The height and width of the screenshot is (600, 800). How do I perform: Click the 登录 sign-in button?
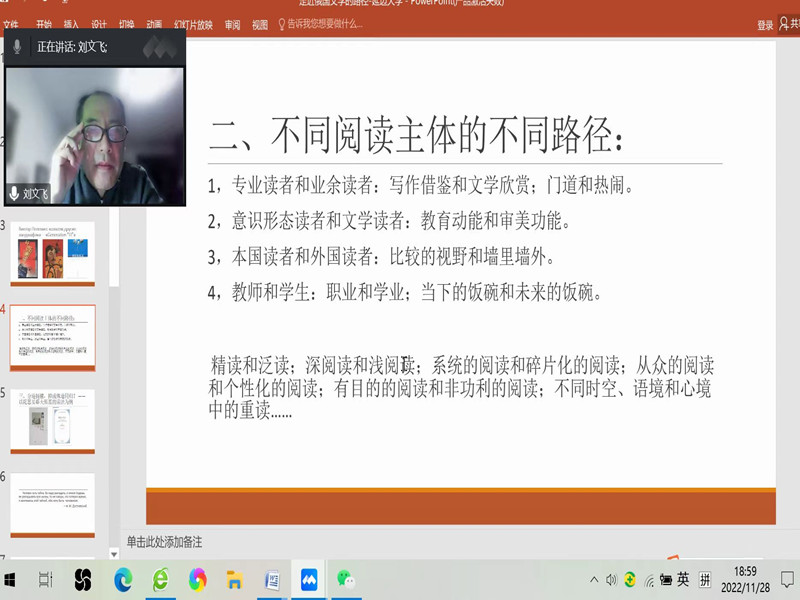point(765,25)
